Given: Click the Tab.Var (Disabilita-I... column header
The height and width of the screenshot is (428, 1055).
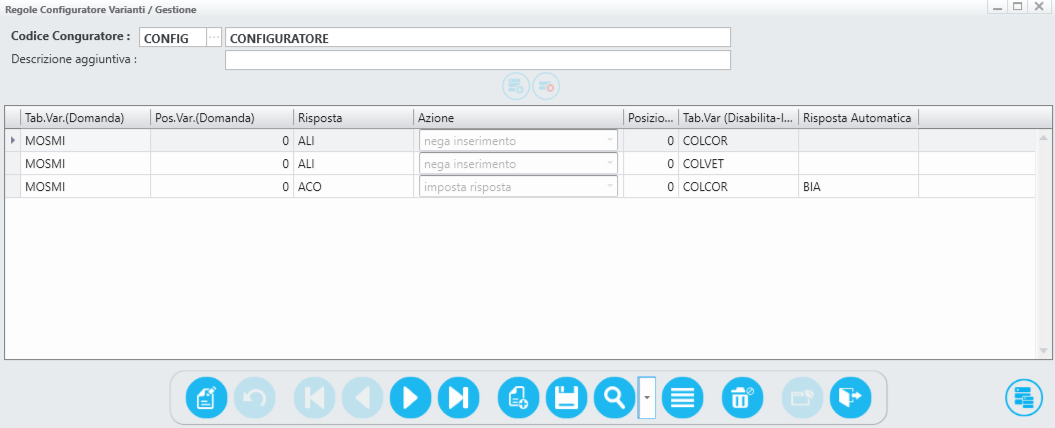Looking at the screenshot, I should point(738,118).
